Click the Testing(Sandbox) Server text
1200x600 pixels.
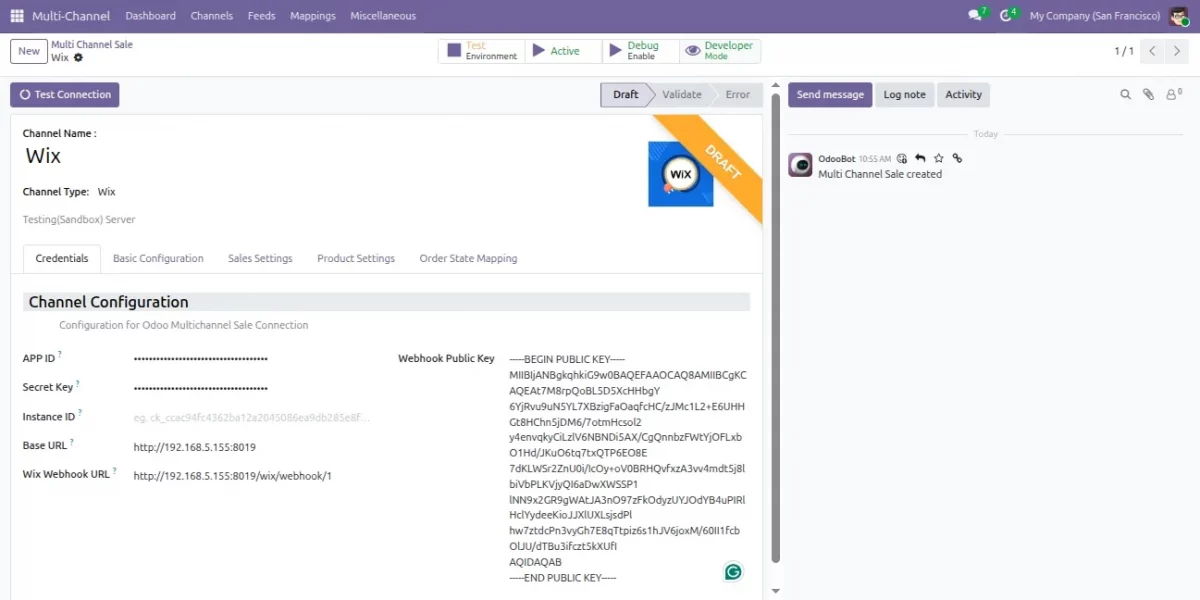79,220
